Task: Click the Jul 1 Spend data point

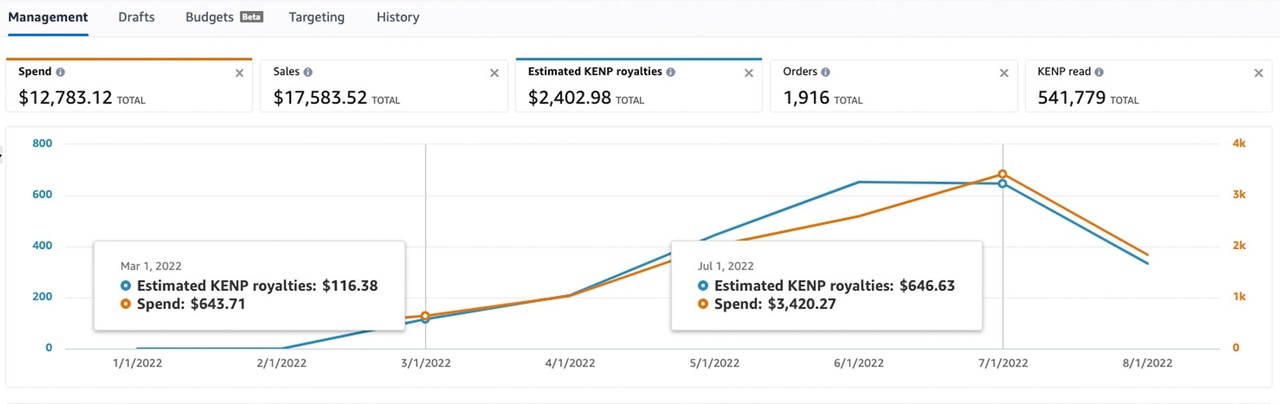Action: [x=1002, y=174]
